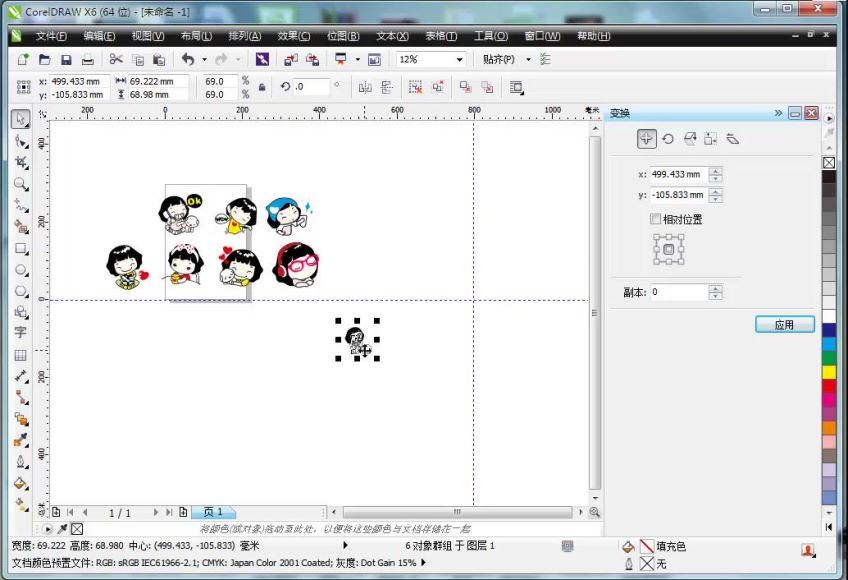The height and width of the screenshot is (580, 848).
Task: Click the property bar x position field
Action: tap(80, 81)
